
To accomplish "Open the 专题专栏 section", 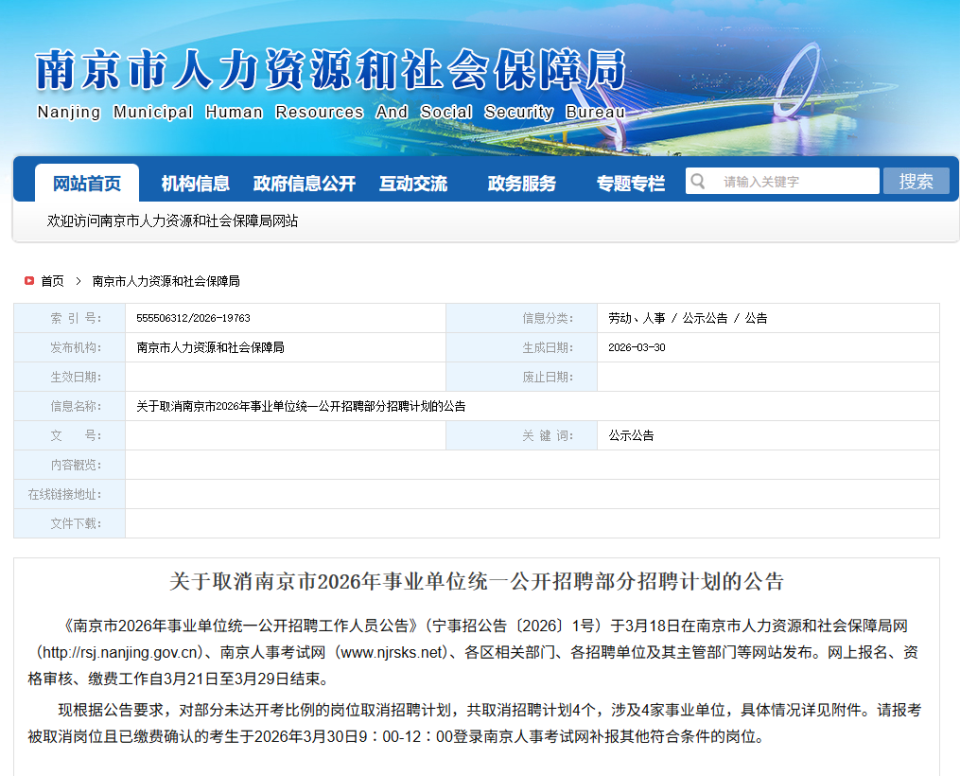I will tap(628, 181).
